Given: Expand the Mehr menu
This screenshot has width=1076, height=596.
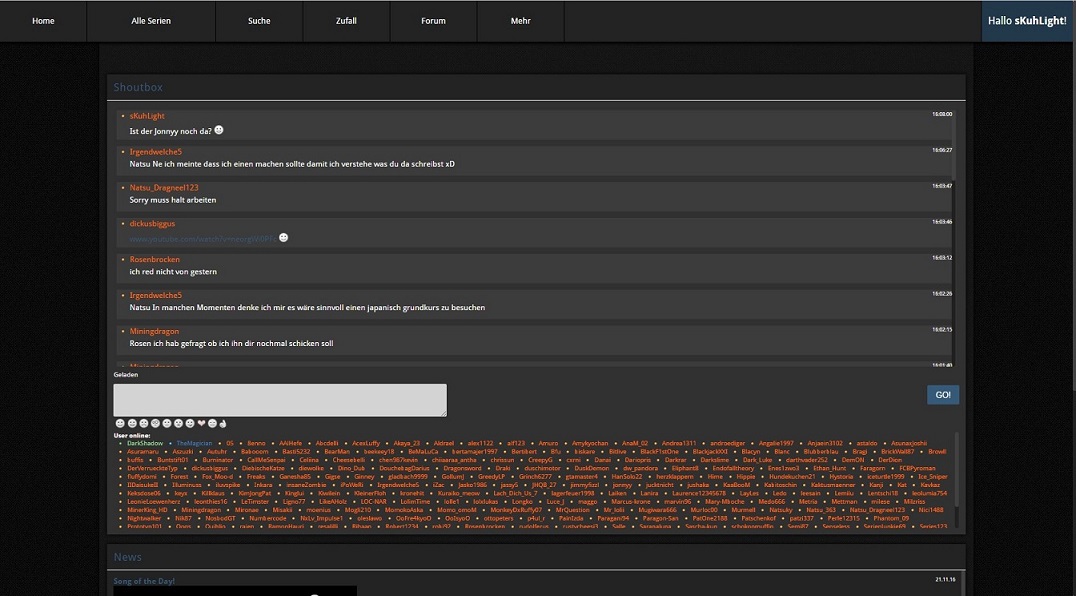Looking at the screenshot, I should click(520, 21).
